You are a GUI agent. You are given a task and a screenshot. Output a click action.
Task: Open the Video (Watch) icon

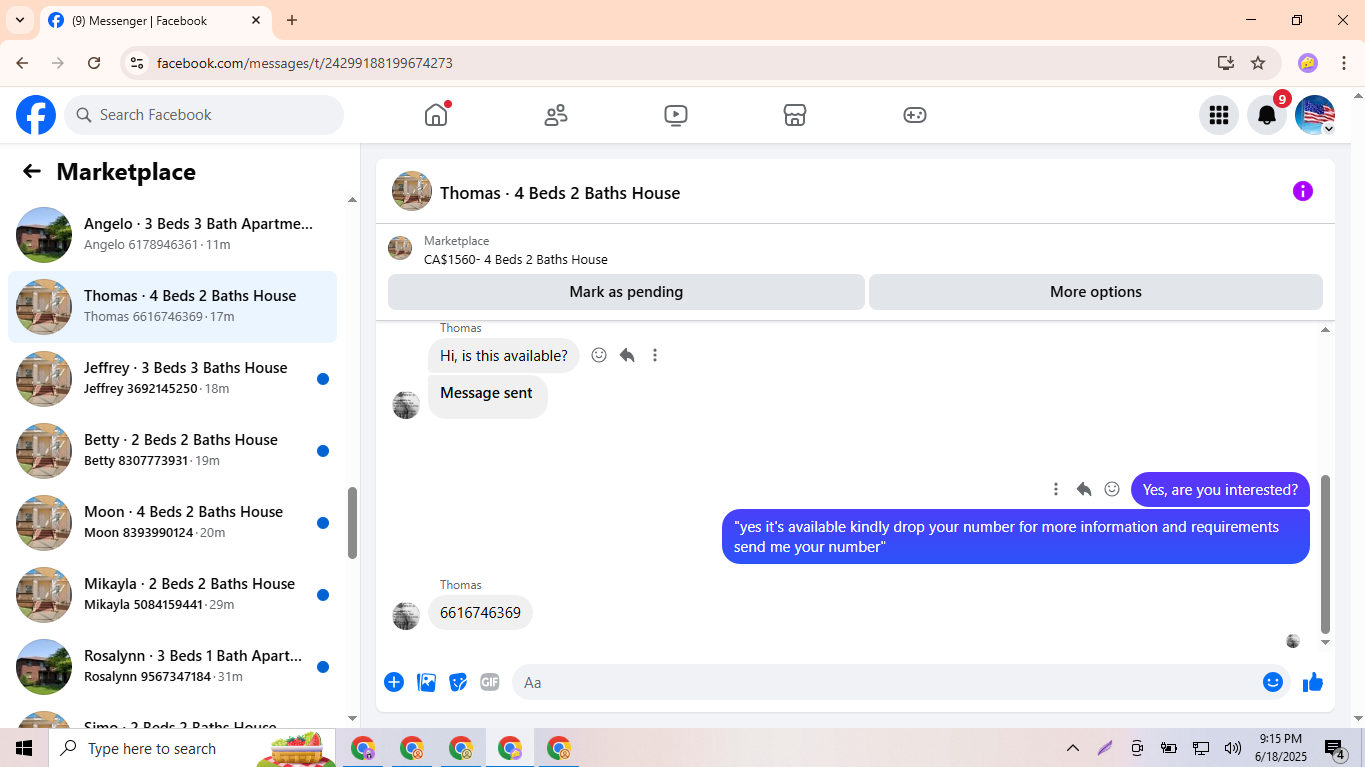pos(676,115)
